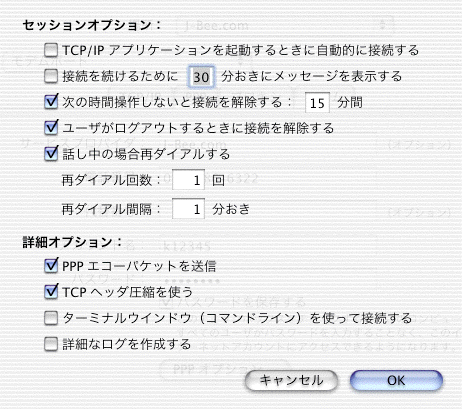
Task: Click the TCP/IP アプリケーション auto-connect label
Action: [x=241, y=50]
